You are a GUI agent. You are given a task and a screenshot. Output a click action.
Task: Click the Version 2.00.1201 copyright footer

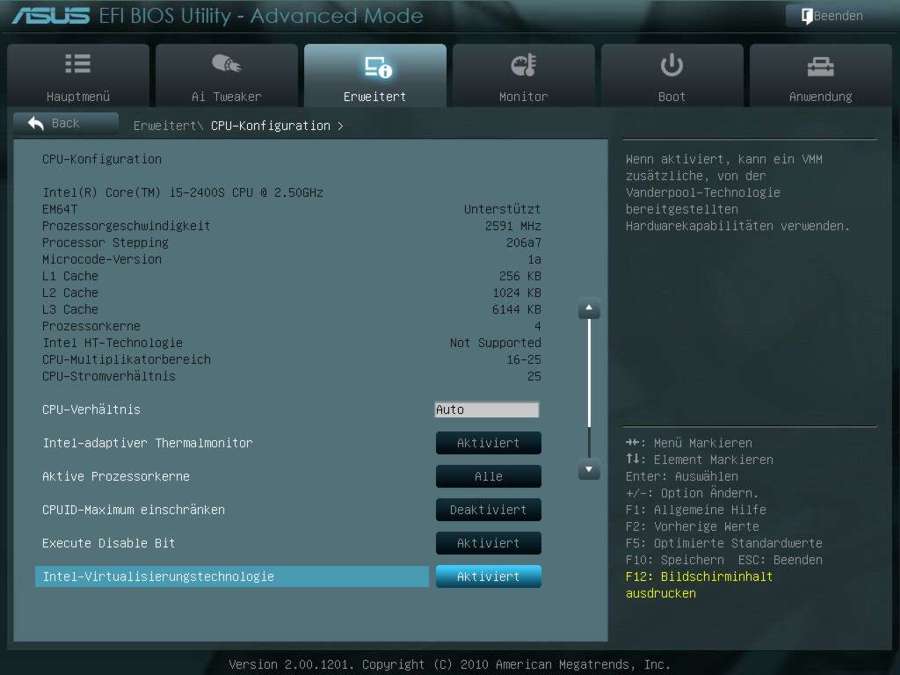coord(449,664)
